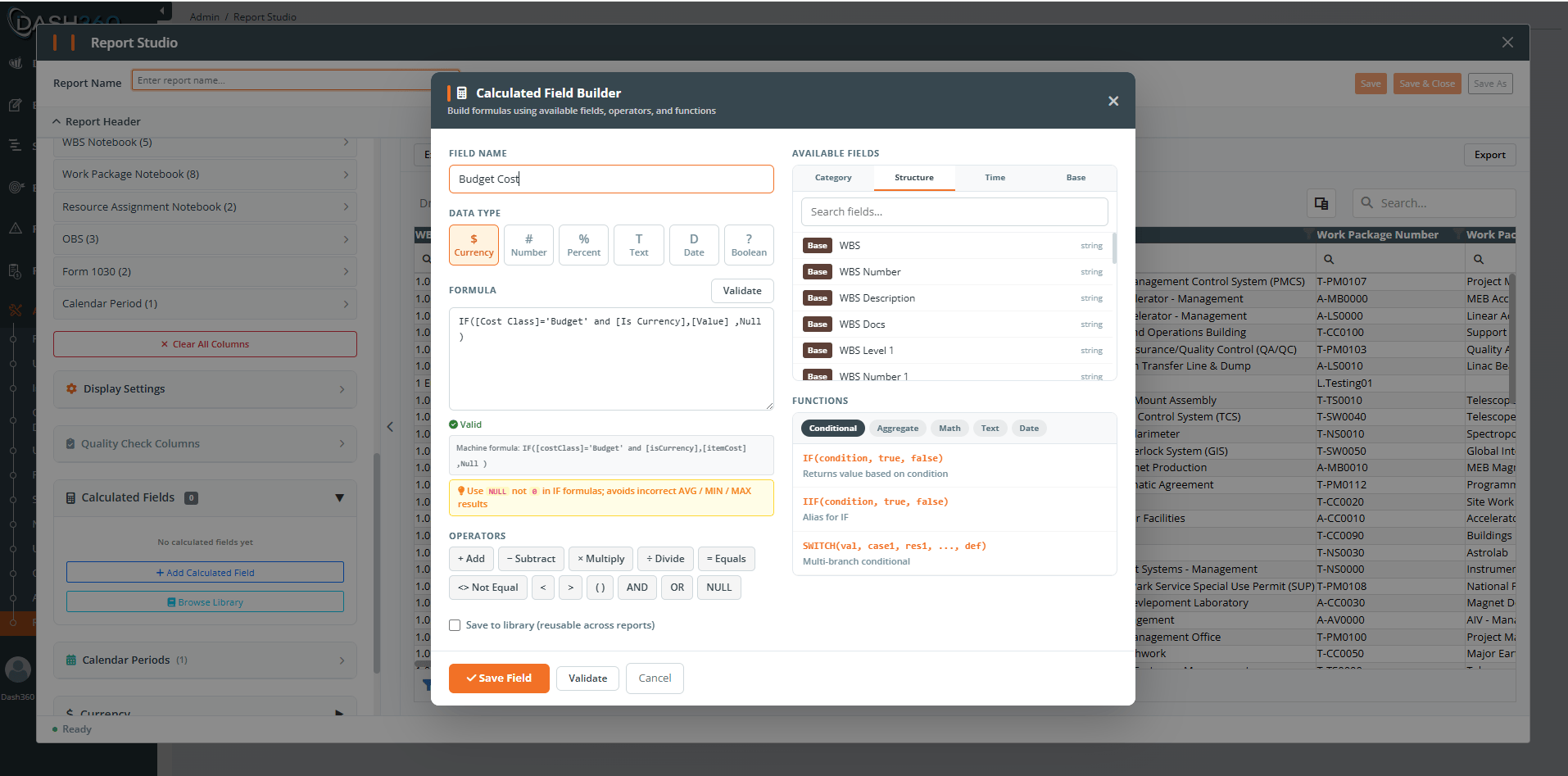Open the user avatar in the sidebar
This screenshot has height=776, width=1568.
[18, 669]
